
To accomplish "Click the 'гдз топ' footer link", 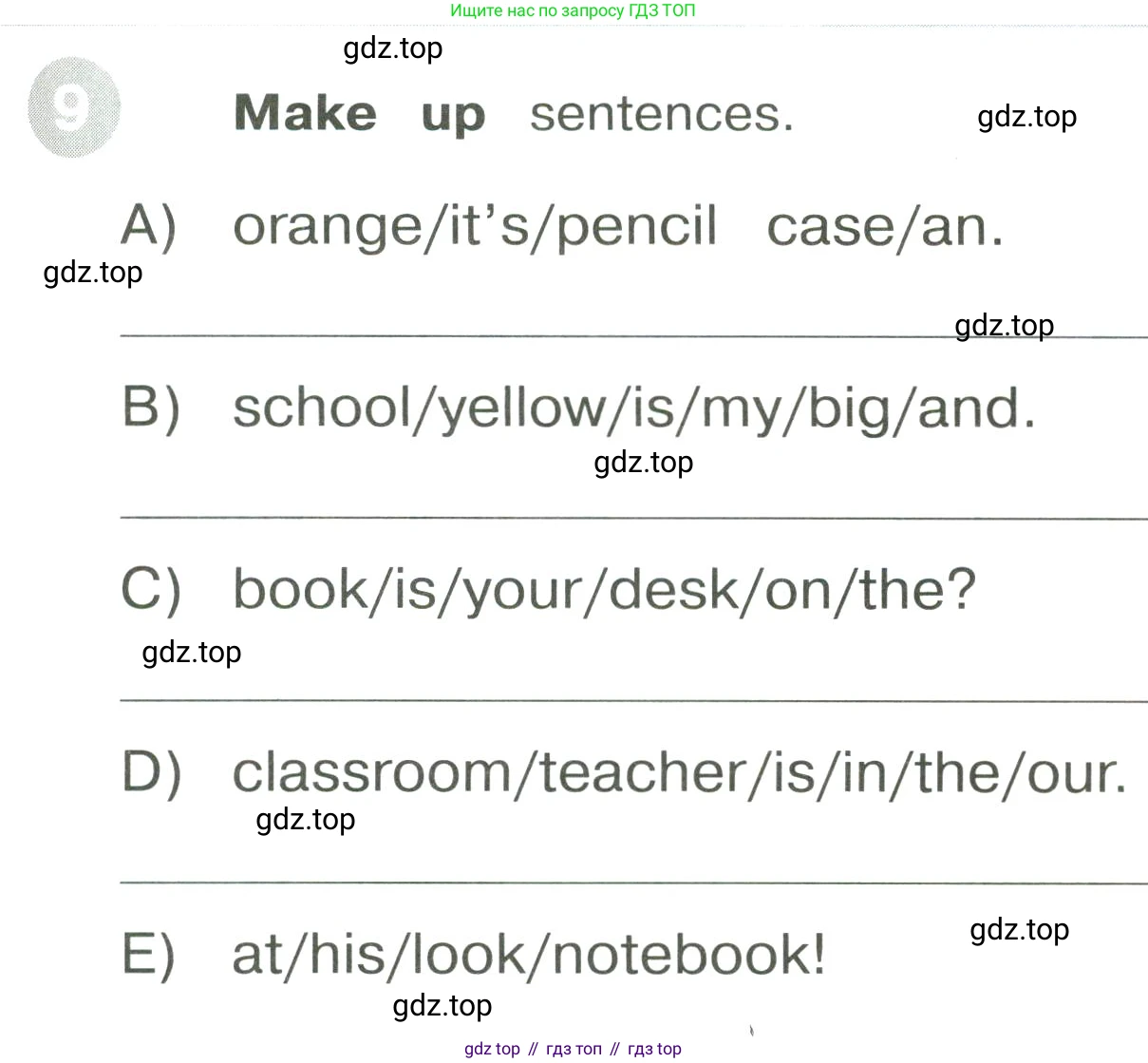I will click(574, 1049).
